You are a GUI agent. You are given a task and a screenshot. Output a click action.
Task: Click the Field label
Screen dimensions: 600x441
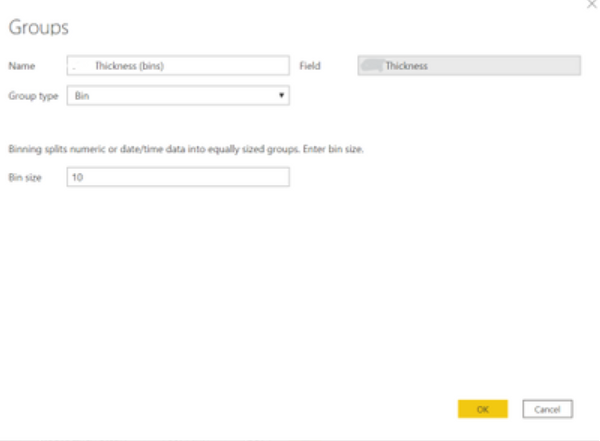(x=310, y=66)
